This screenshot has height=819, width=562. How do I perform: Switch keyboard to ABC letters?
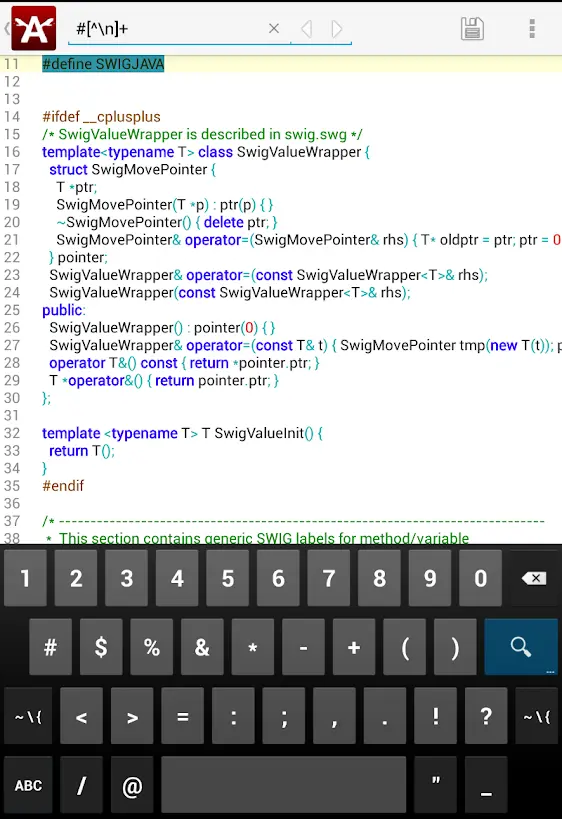coord(28,785)
